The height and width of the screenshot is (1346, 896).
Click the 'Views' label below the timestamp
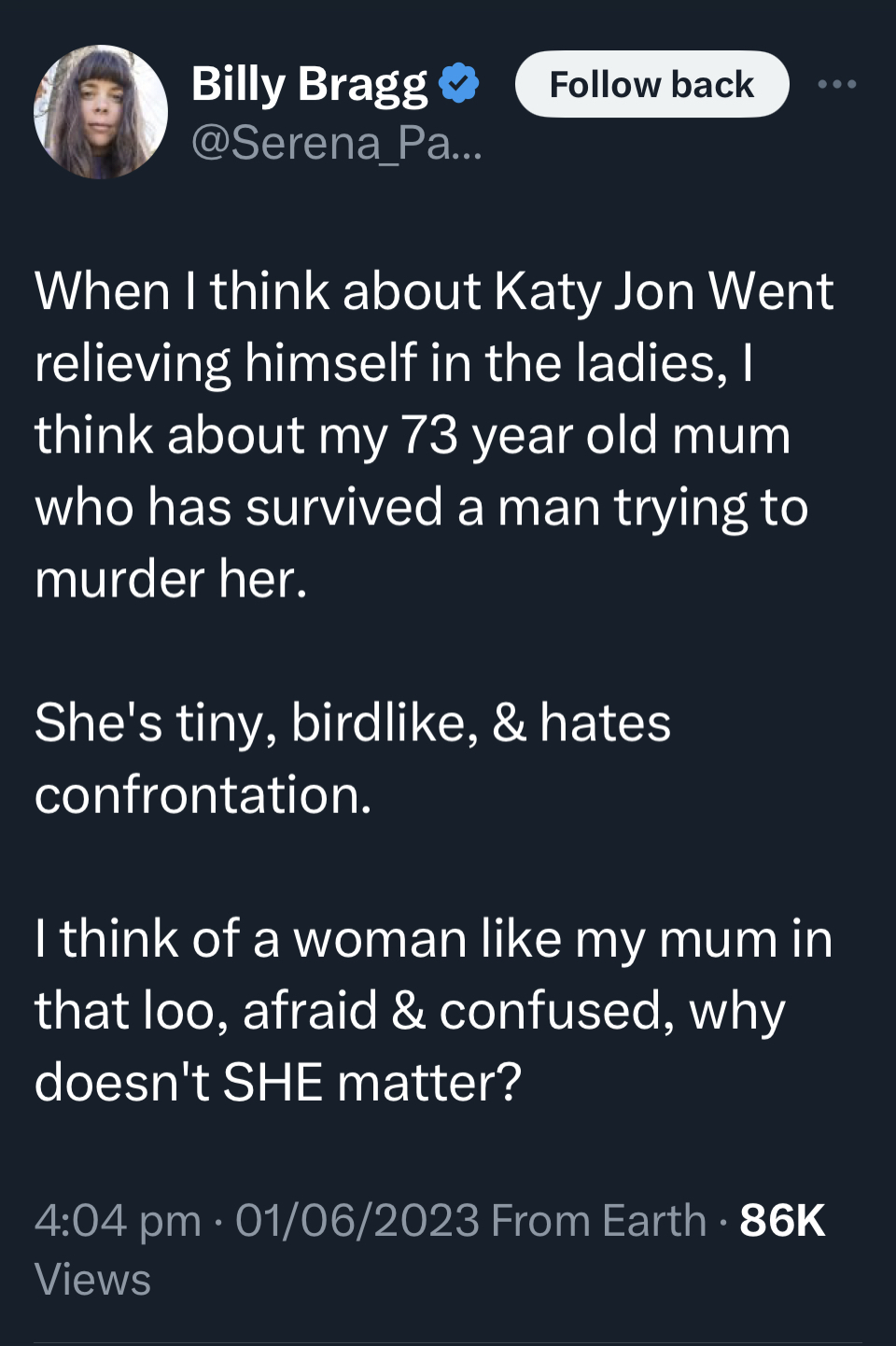coord(92,1280)
